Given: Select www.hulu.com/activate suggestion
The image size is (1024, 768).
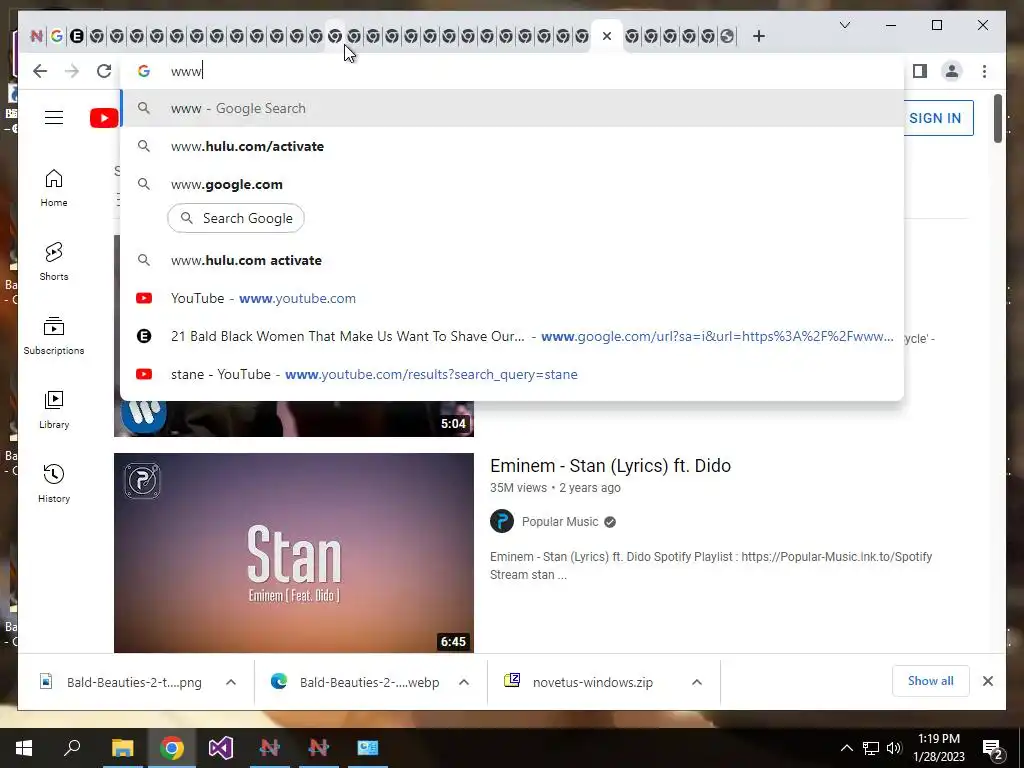Looking at the screenshot, I should click(x=512, y=146).
